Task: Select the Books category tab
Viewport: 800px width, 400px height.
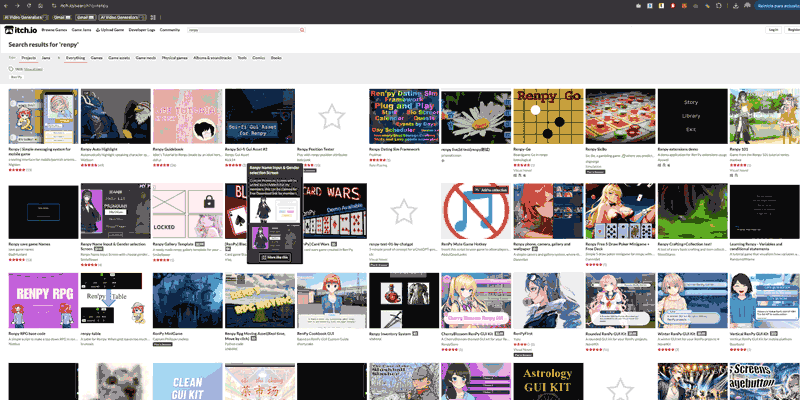Action: point(276,58)
